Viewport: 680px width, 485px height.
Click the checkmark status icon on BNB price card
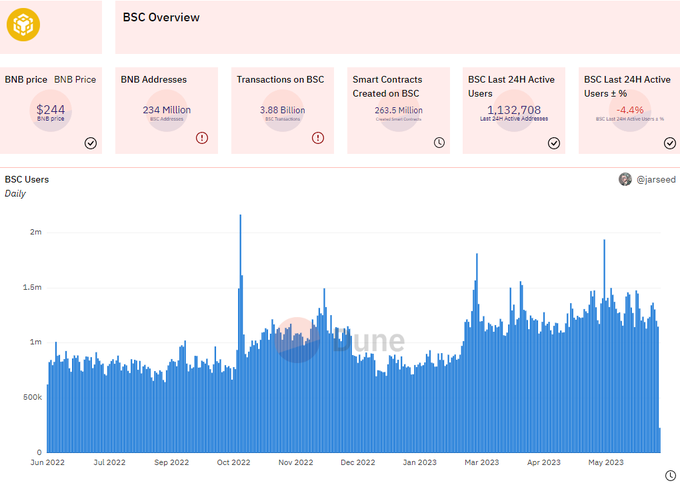(x=91, y=143)
